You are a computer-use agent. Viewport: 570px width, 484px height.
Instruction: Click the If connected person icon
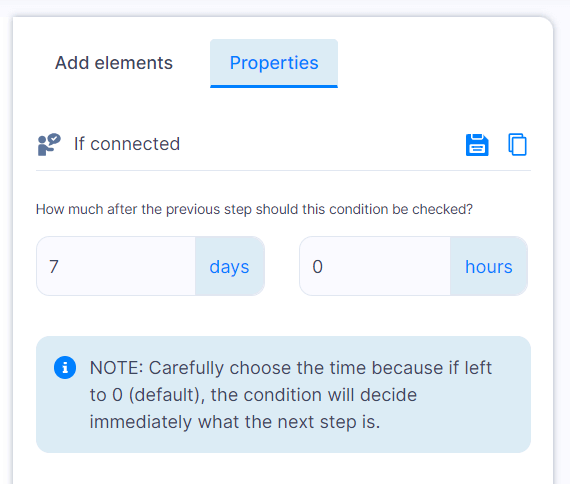(49, 144)
